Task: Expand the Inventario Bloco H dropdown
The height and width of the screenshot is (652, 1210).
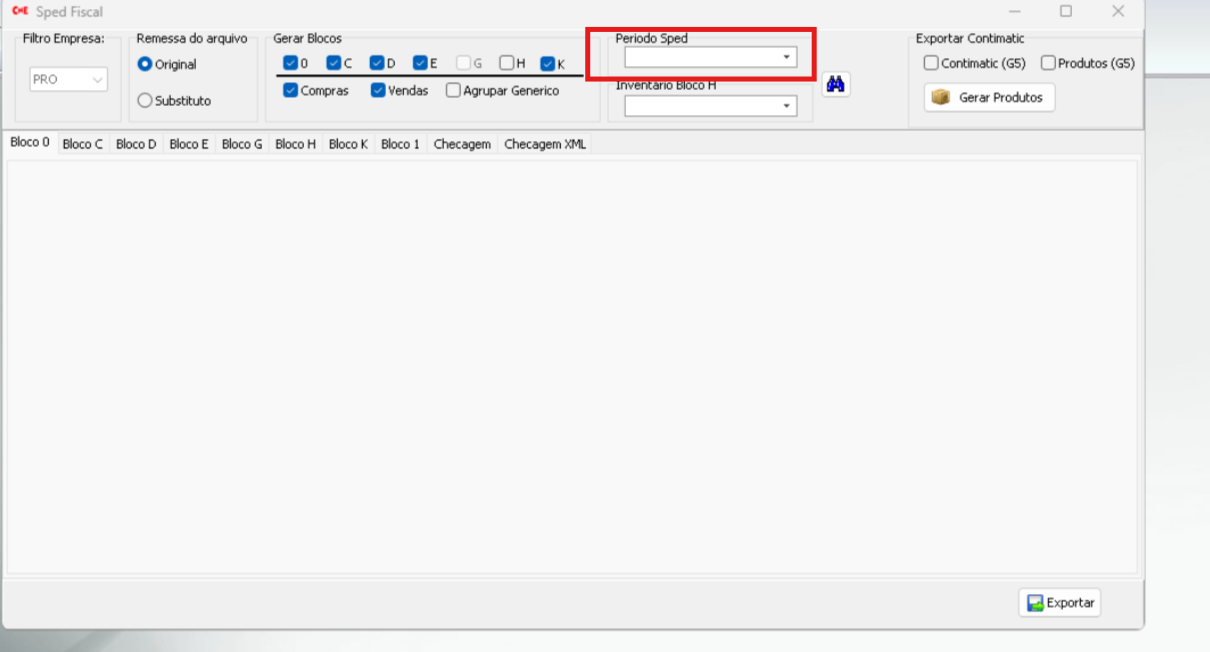Action: [786, 106]
